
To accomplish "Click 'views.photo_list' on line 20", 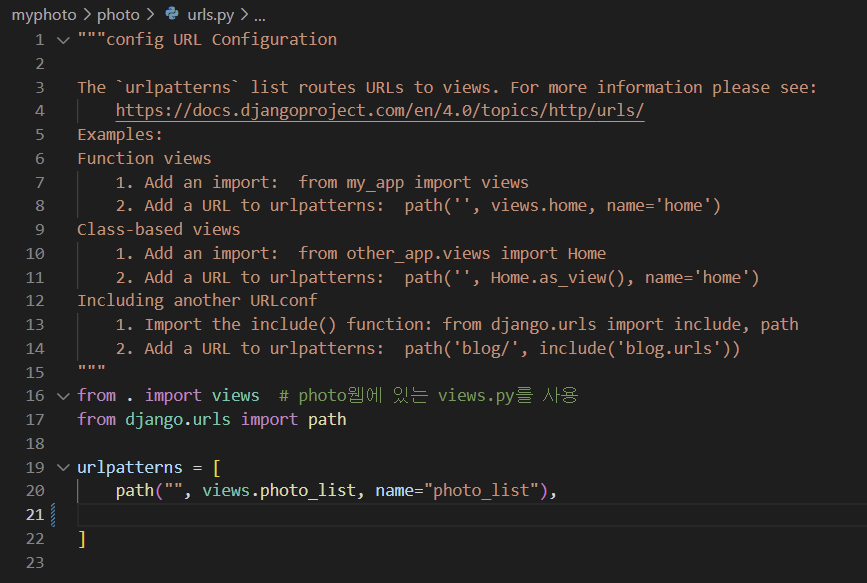I will pyautogui.click(x=279, y=491).
